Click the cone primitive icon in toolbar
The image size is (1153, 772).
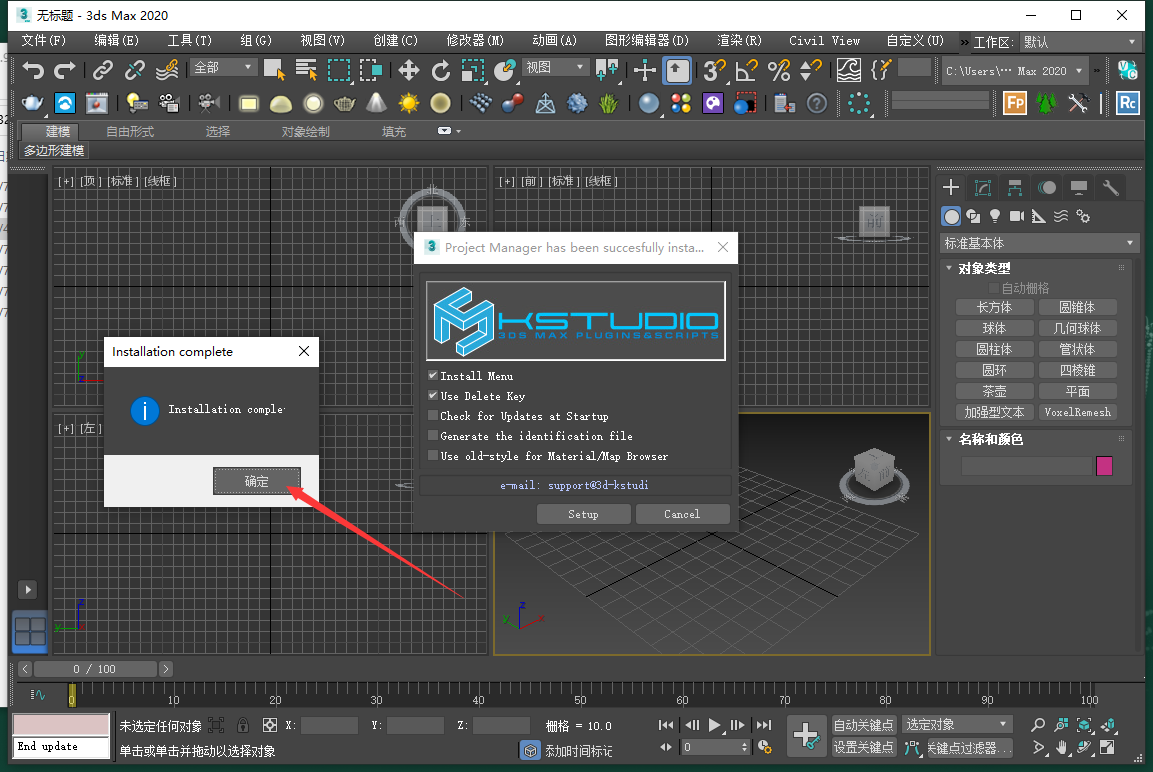[x=376, y=104]
